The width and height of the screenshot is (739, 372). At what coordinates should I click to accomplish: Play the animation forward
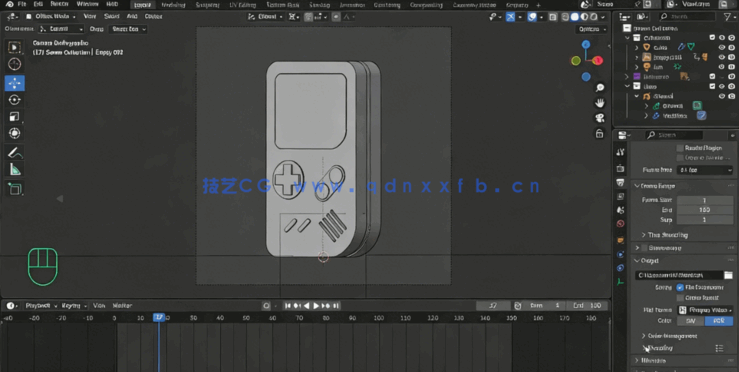pos(316,306)
